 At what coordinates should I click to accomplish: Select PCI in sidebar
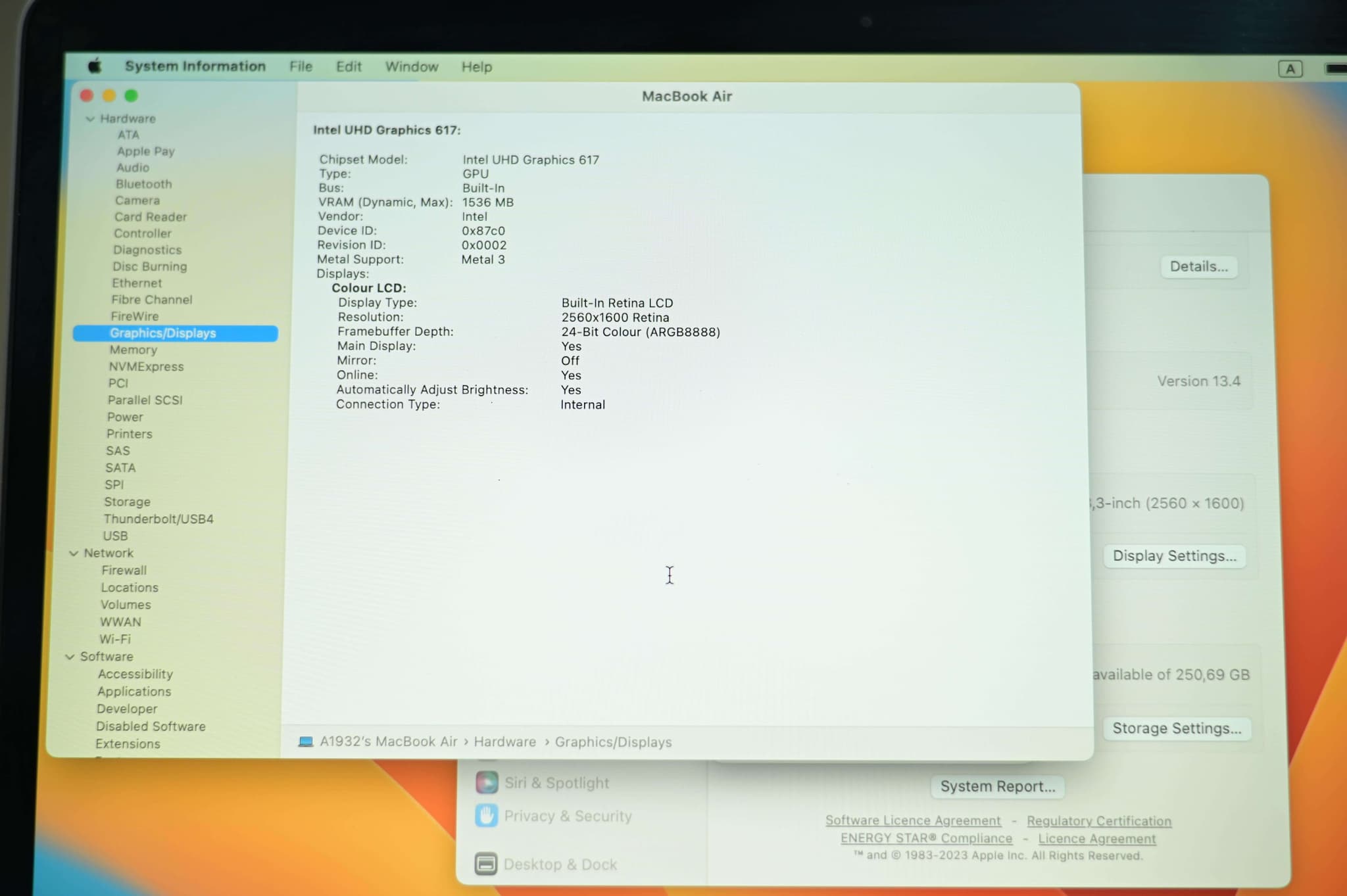point(118,383)
